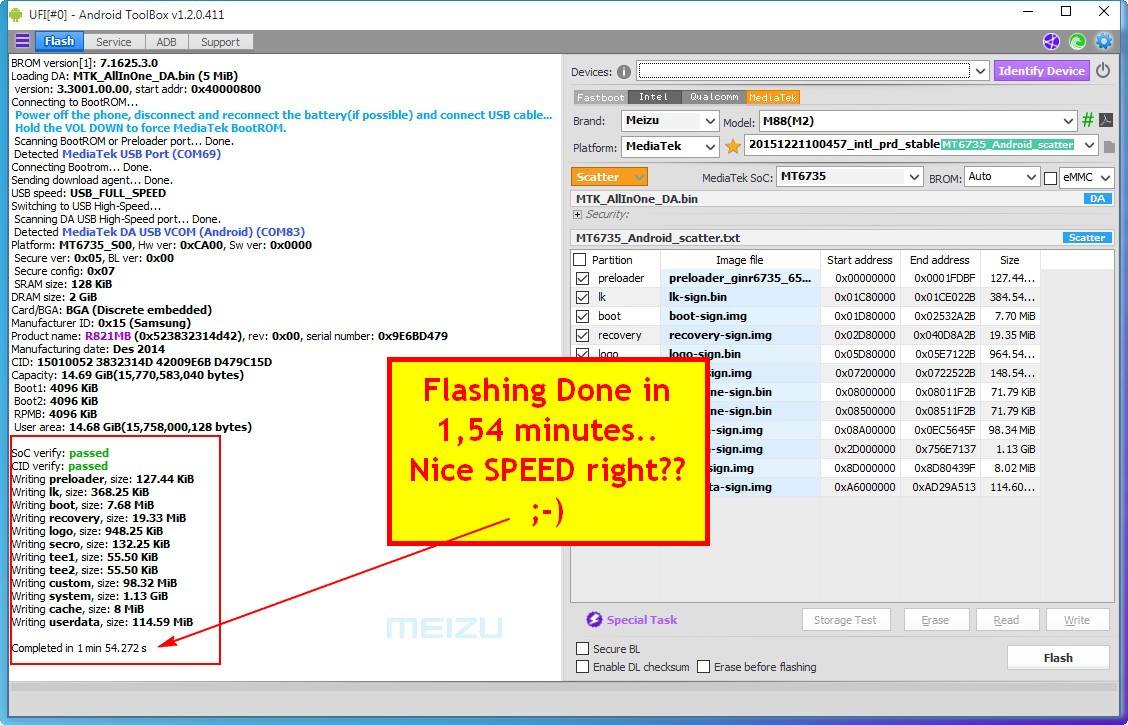Open the PDF manual icon
The height and width of the screenshot is (725, 1128).
tap(1106, 120)
